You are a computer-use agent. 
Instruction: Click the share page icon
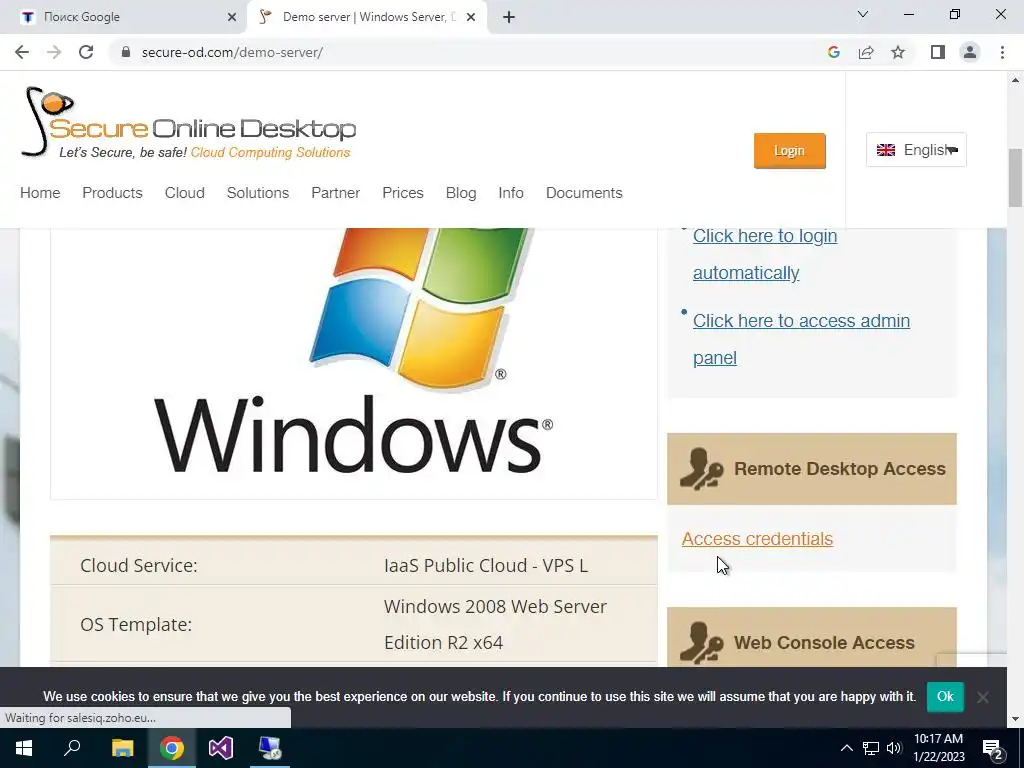(866, 52)
